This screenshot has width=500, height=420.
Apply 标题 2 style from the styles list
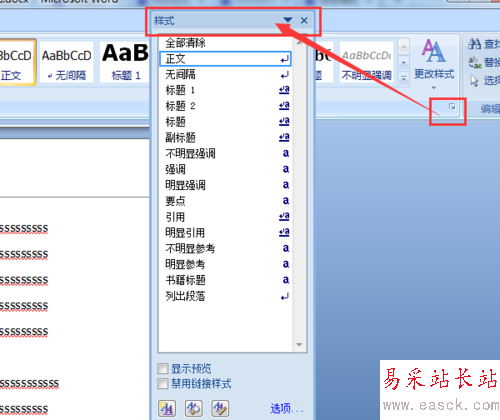coord(225,106)
